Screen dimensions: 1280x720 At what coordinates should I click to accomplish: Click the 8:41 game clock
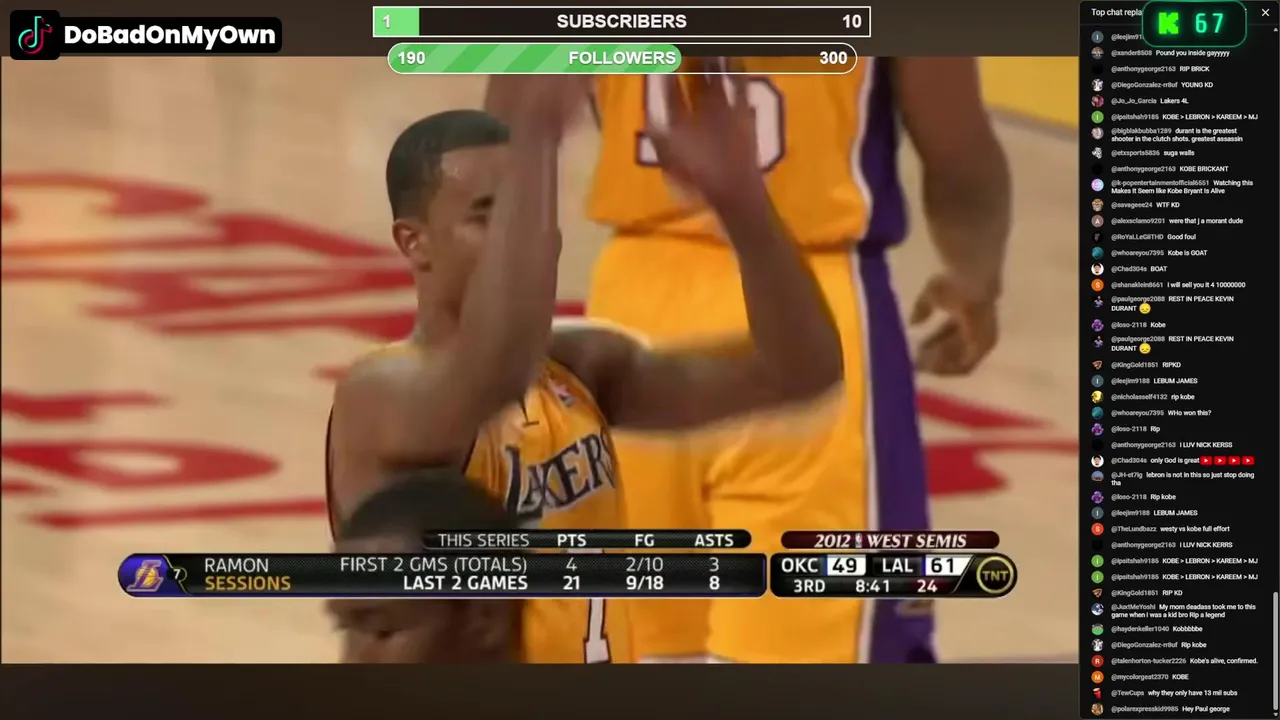tap(872, 586)
